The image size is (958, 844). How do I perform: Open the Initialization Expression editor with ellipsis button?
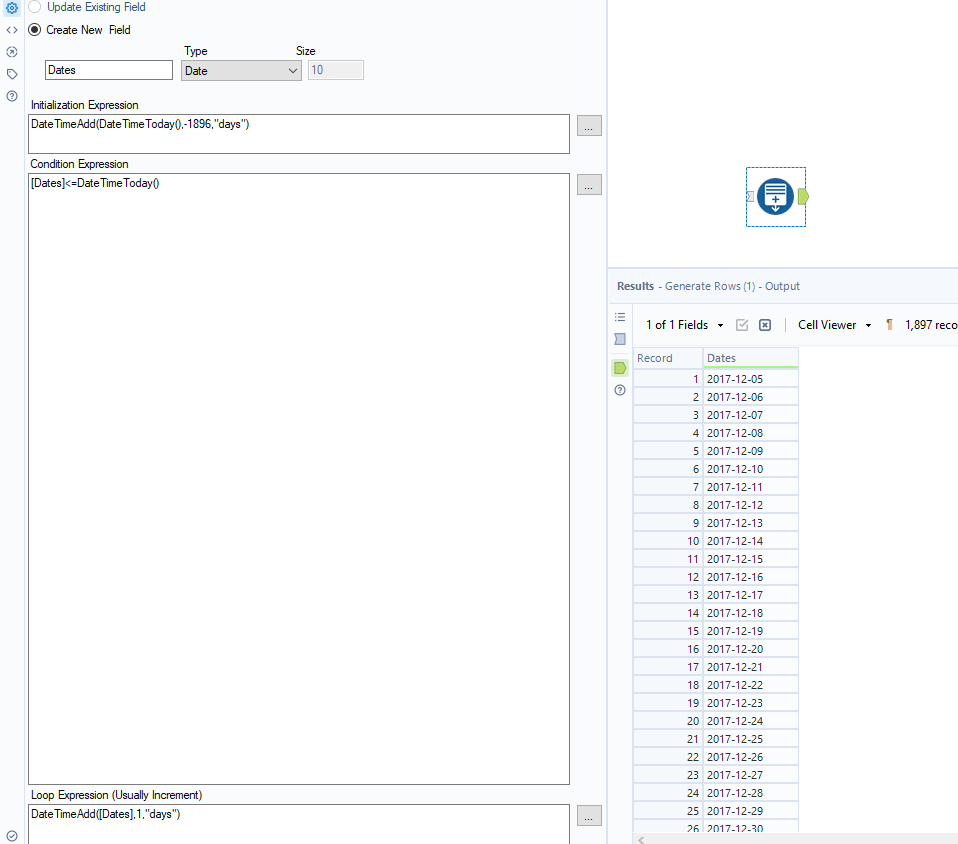[x=589, y=125]
